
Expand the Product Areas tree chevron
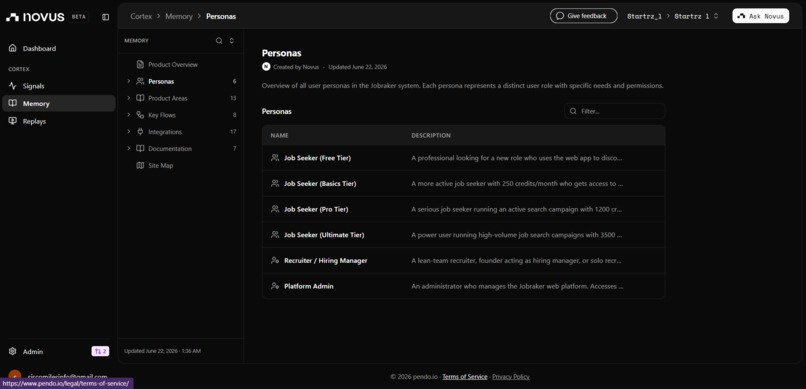[129, 98]
